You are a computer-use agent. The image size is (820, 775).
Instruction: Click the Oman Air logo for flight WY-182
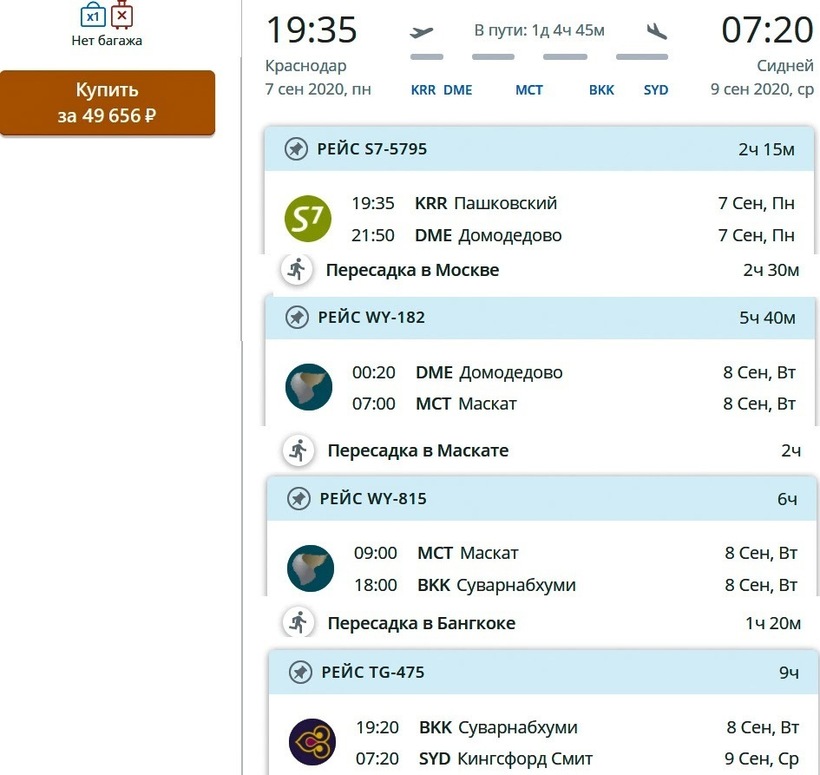pos(309,387)
